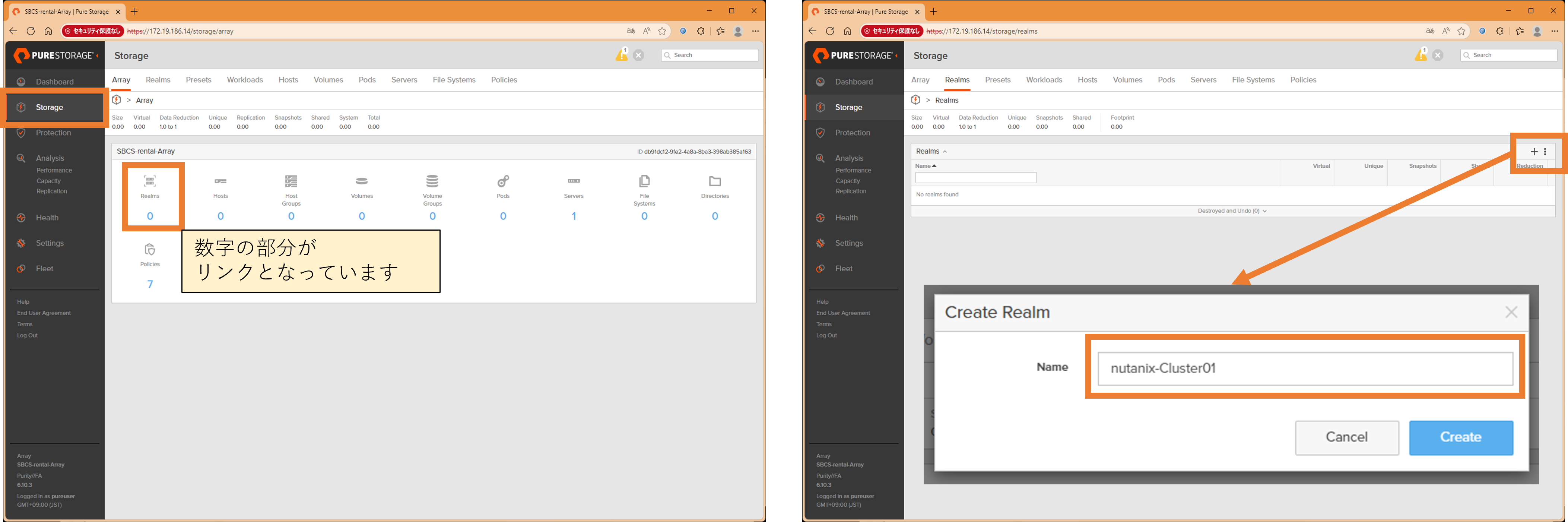Image resolution: width=1568 pixels, height=522 pixels.
Task: Open the File Systems documents icon
Action: click(x=644, y=181)
